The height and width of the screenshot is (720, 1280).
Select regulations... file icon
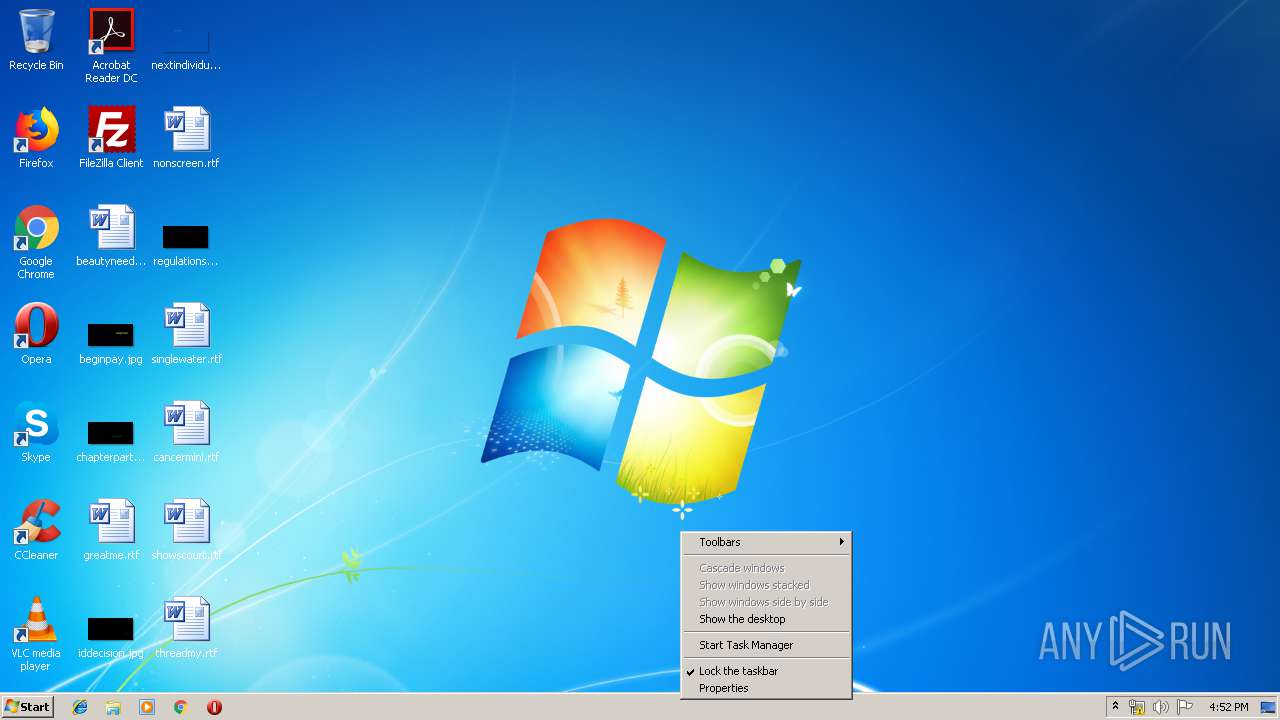click(186, 244)
